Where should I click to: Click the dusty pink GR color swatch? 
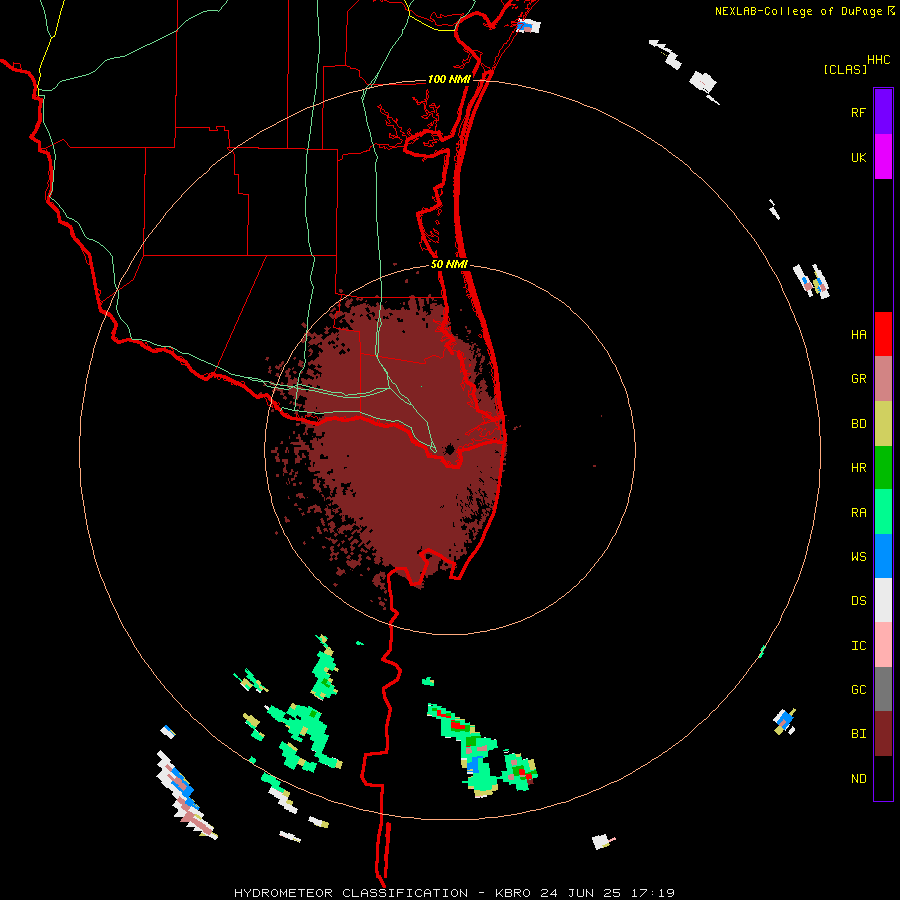tap(883, 379)
